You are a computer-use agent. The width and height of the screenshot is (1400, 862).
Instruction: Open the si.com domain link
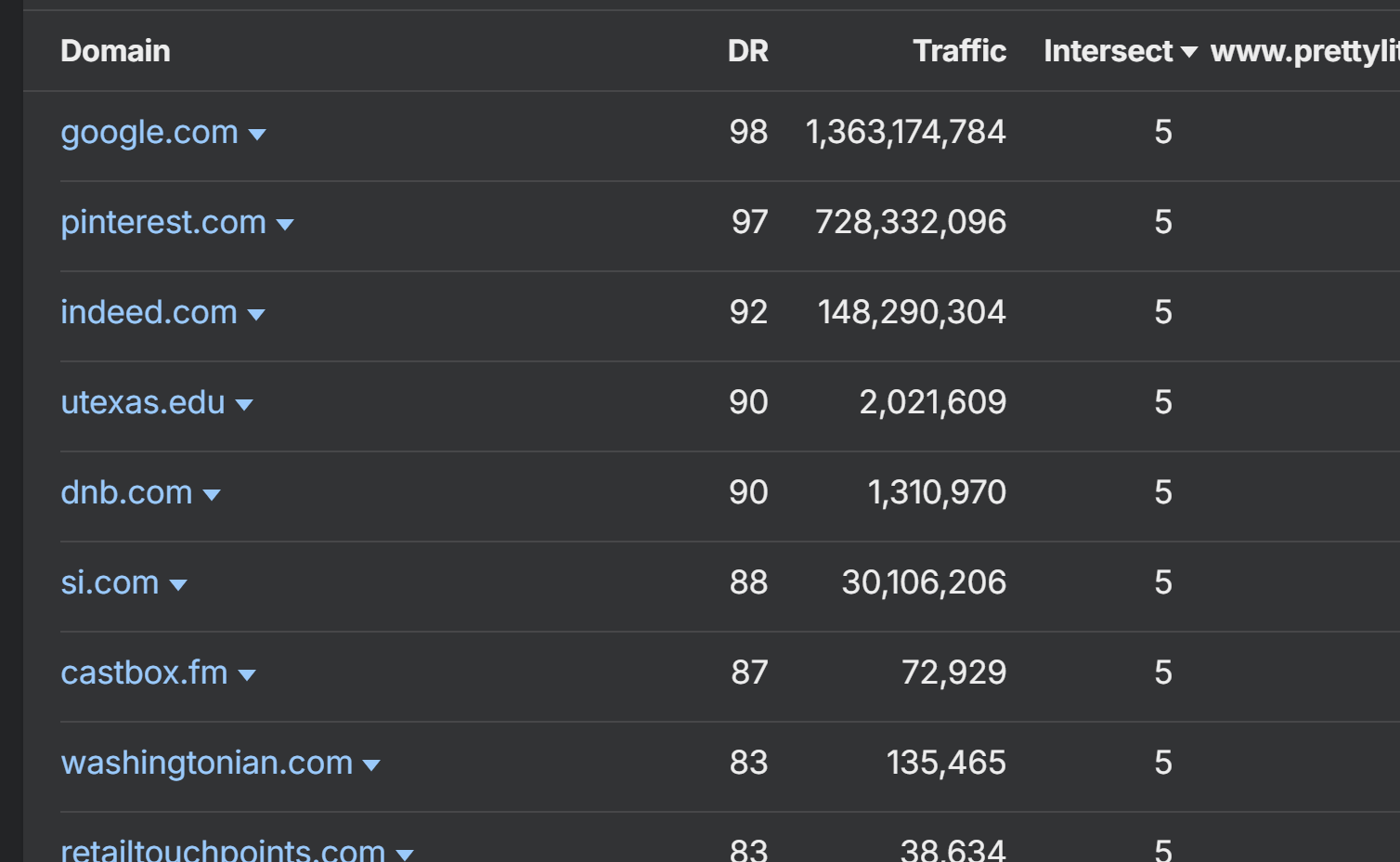[110, 583]
